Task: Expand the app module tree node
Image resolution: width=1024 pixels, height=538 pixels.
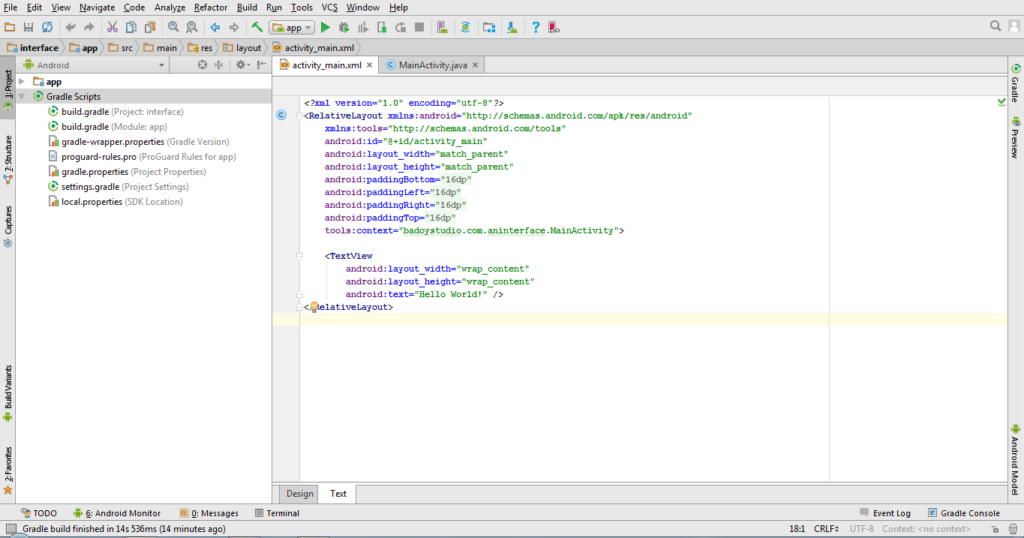Action: (21, 81)
